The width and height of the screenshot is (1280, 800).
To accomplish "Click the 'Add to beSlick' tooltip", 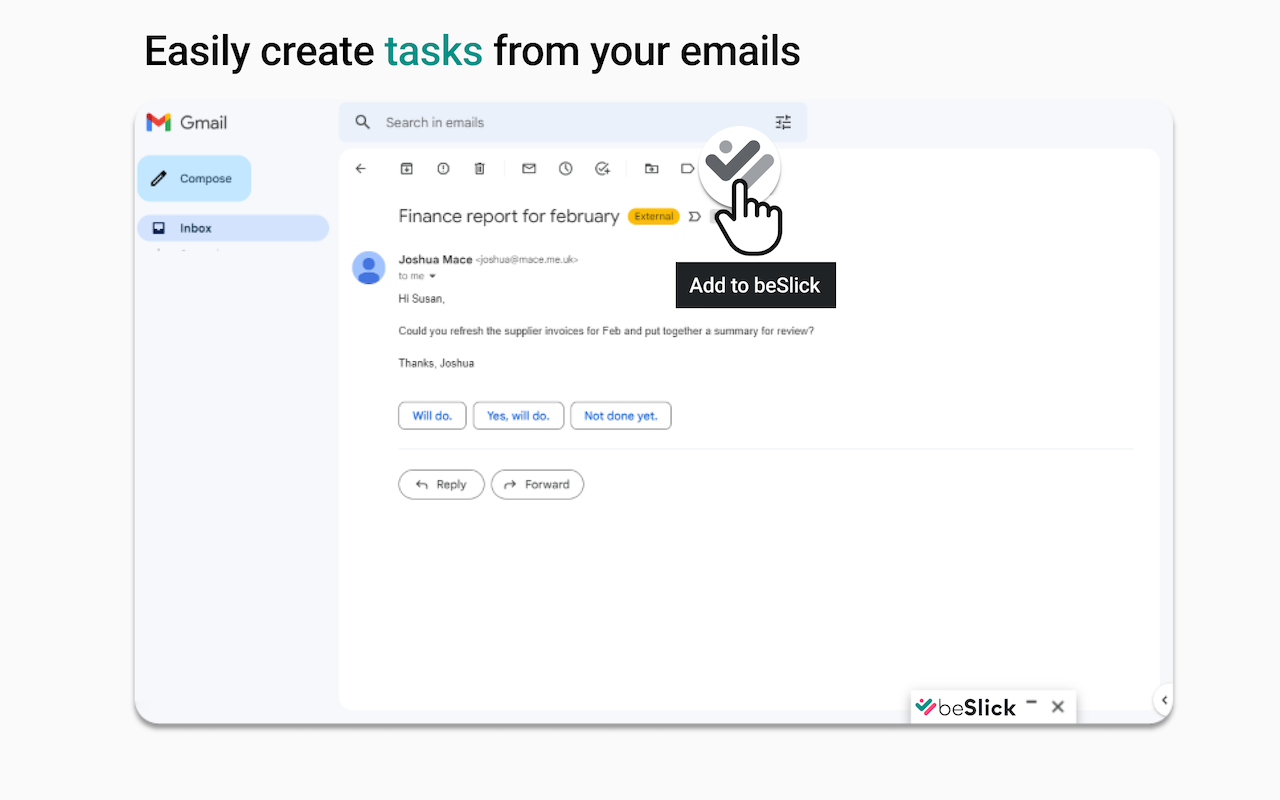I will pos(755,285).
